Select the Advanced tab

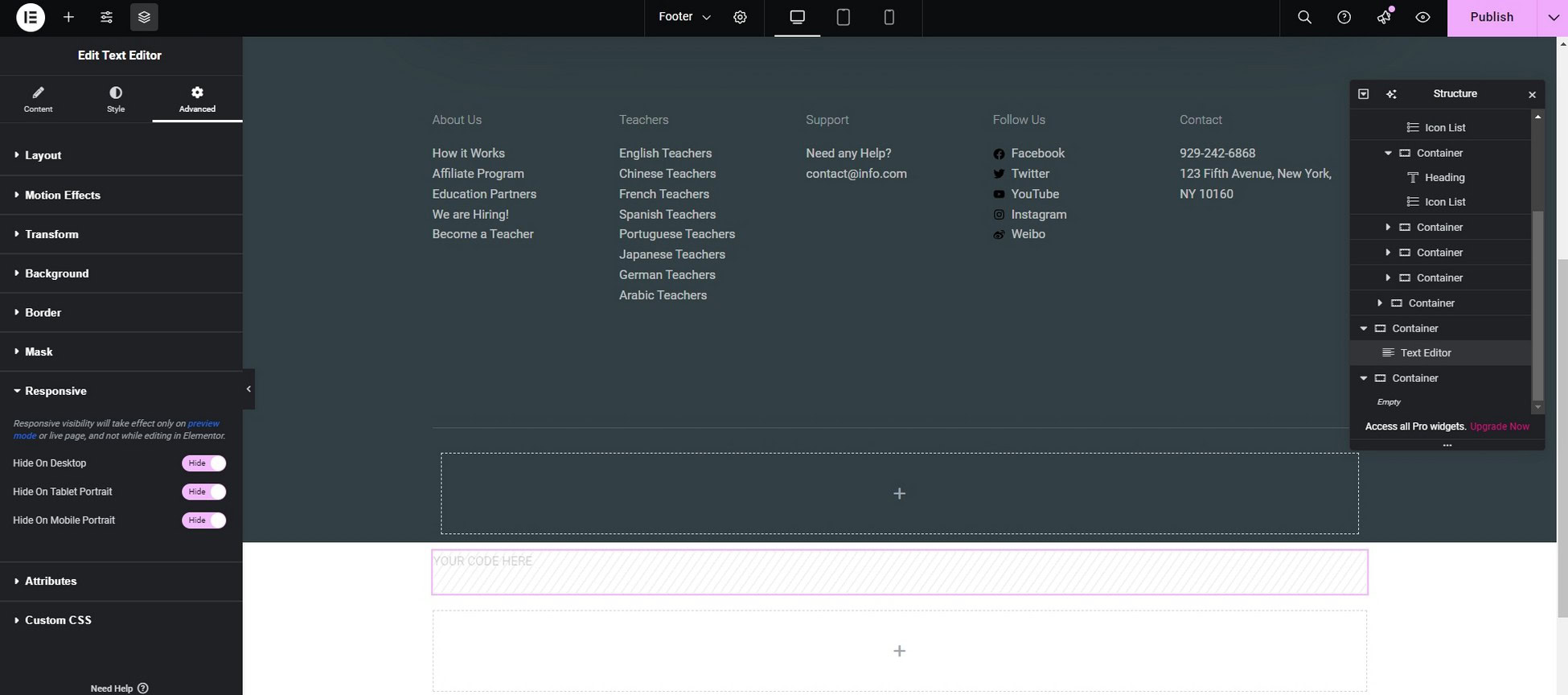(197, 99)
